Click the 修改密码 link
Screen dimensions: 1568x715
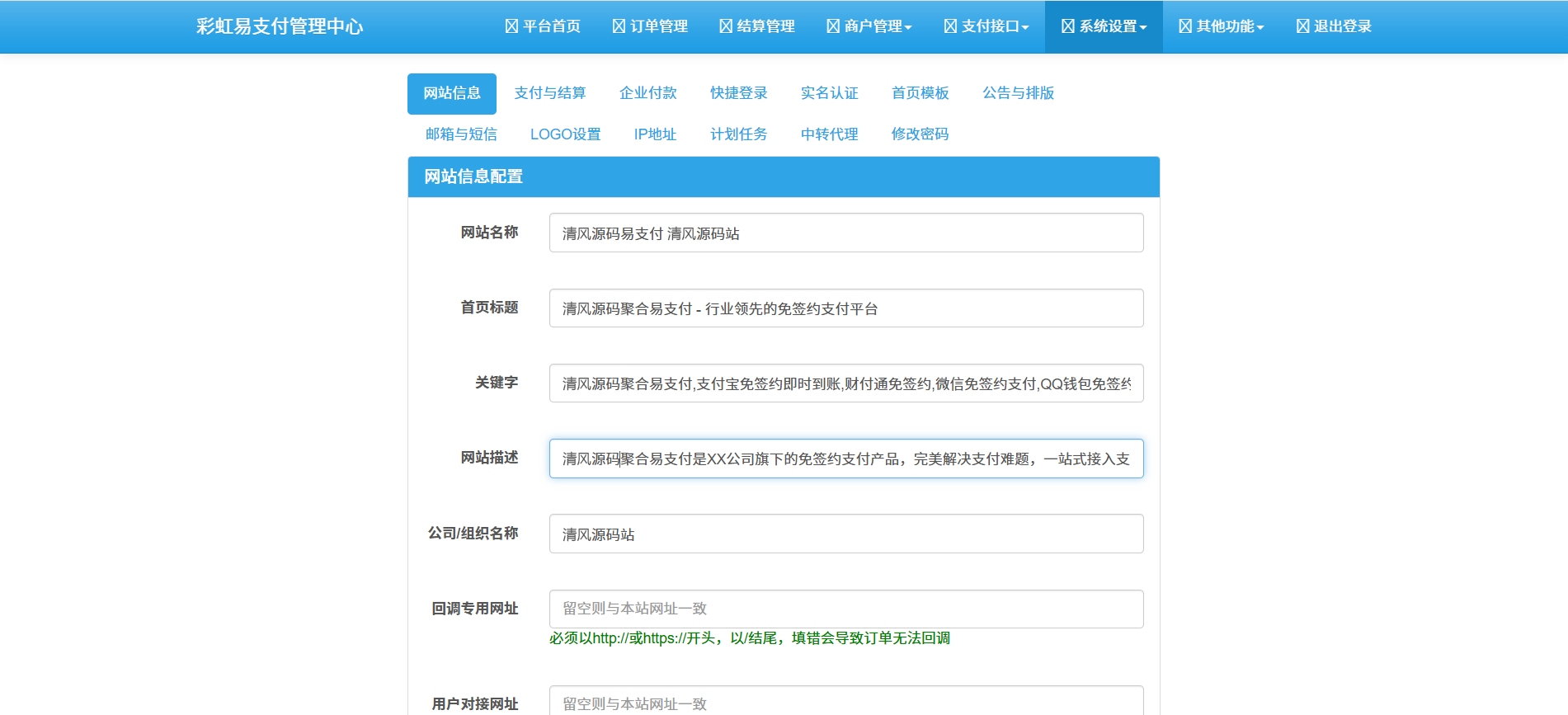pos(920,134)
